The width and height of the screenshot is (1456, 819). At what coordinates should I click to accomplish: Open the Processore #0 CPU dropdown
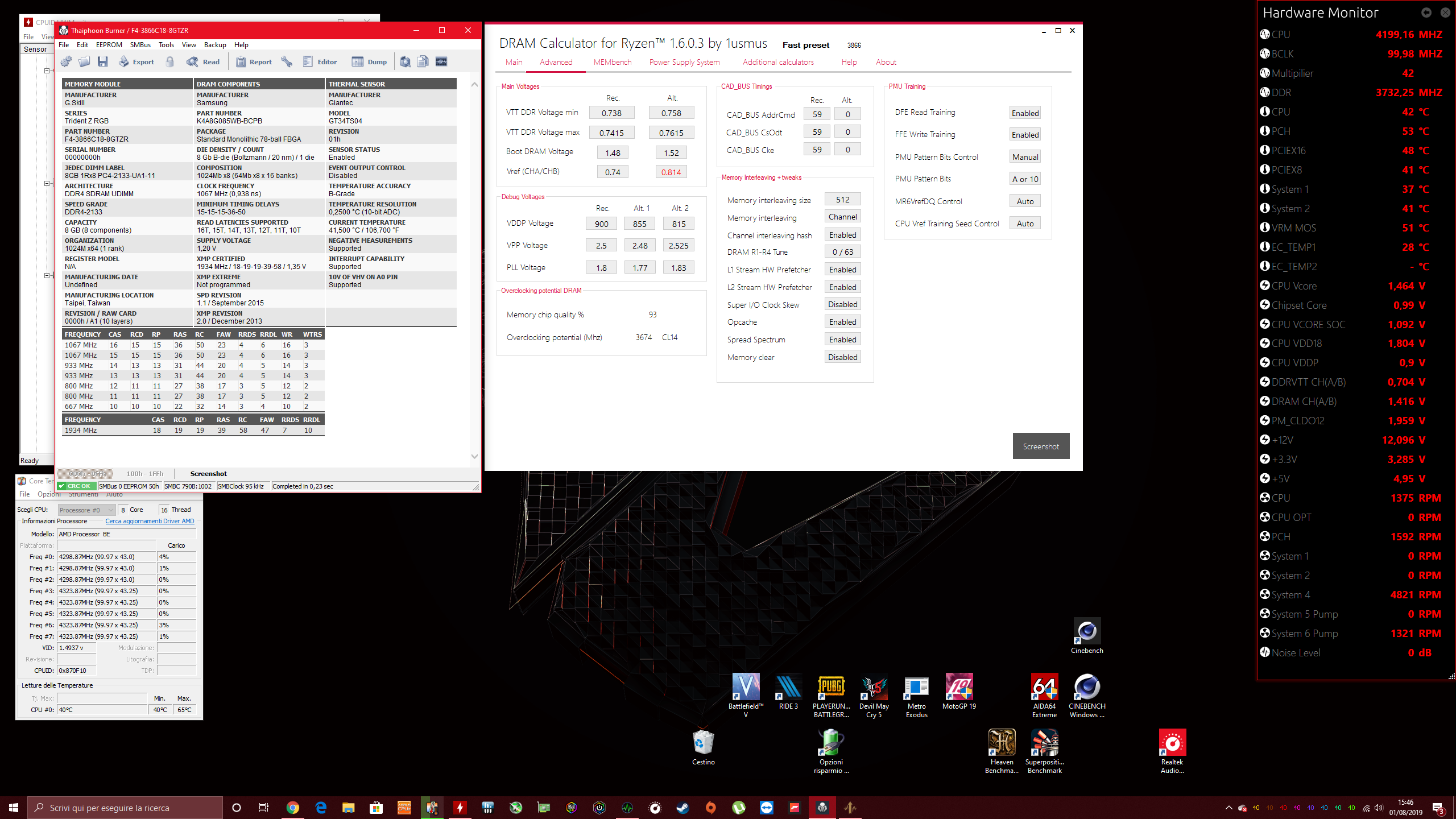point(86,510)
